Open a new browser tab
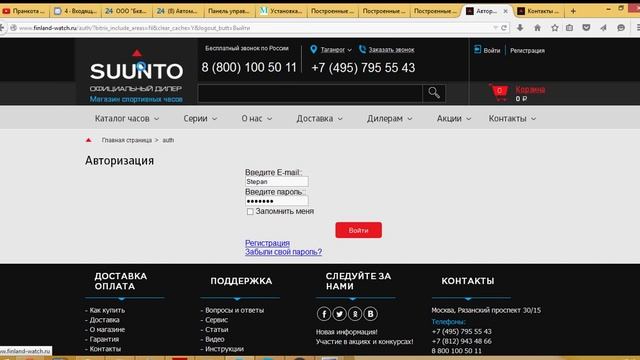This screenshot has height=360, width=640. pos(573,11)
